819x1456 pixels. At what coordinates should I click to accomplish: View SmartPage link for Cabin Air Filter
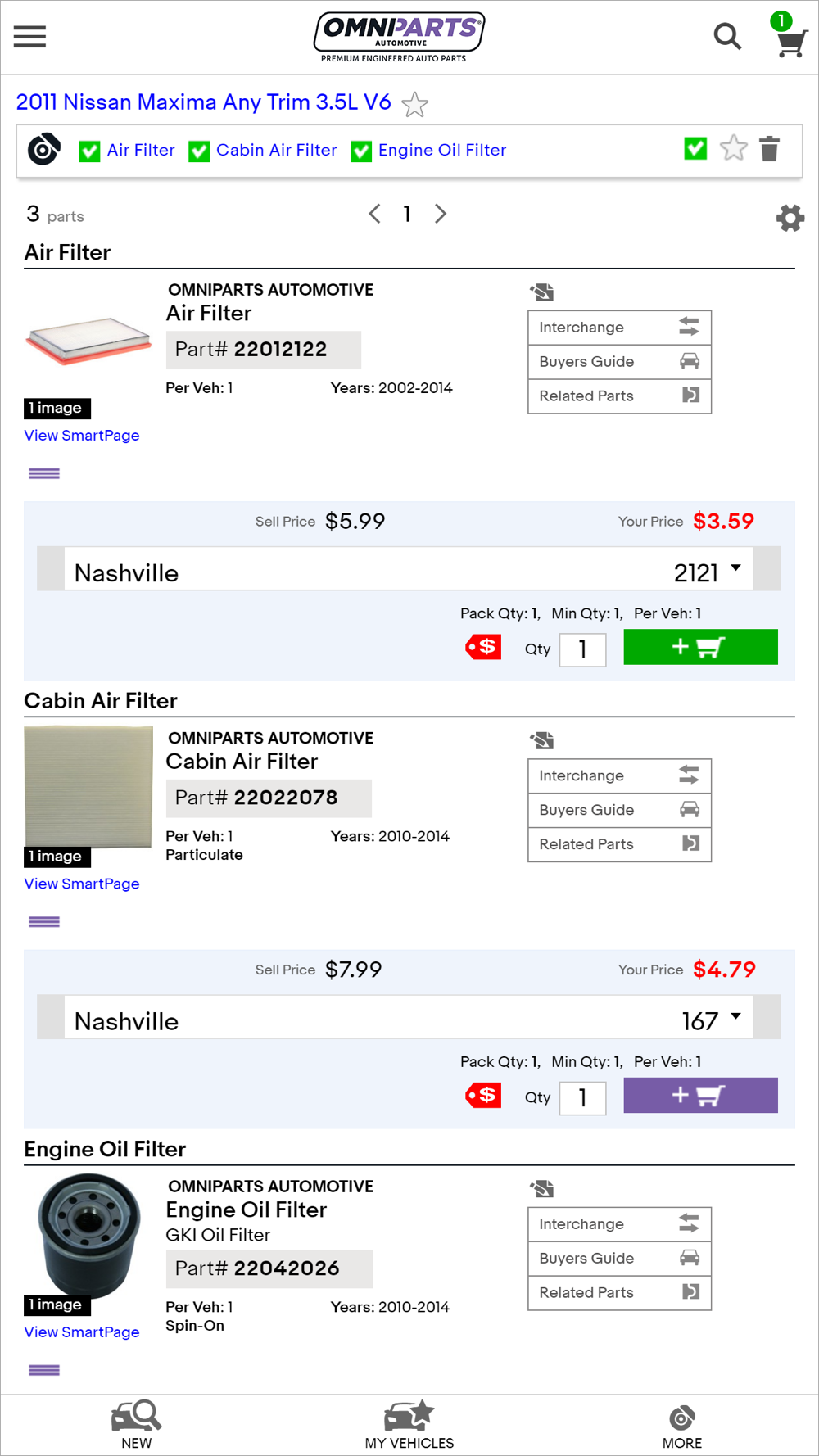coord(82,884)
